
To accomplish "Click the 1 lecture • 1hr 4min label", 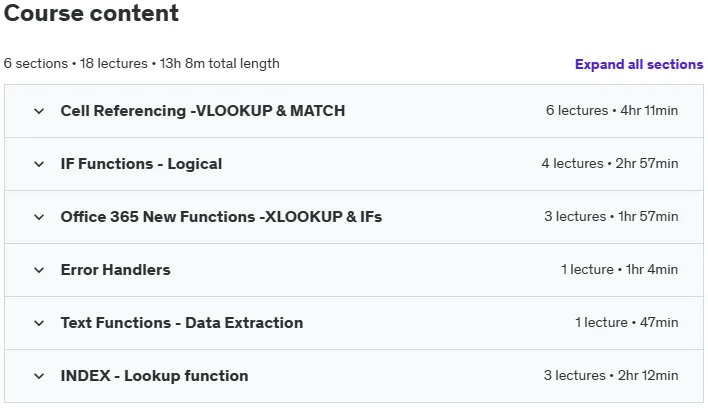I will (x=620, y=269).
